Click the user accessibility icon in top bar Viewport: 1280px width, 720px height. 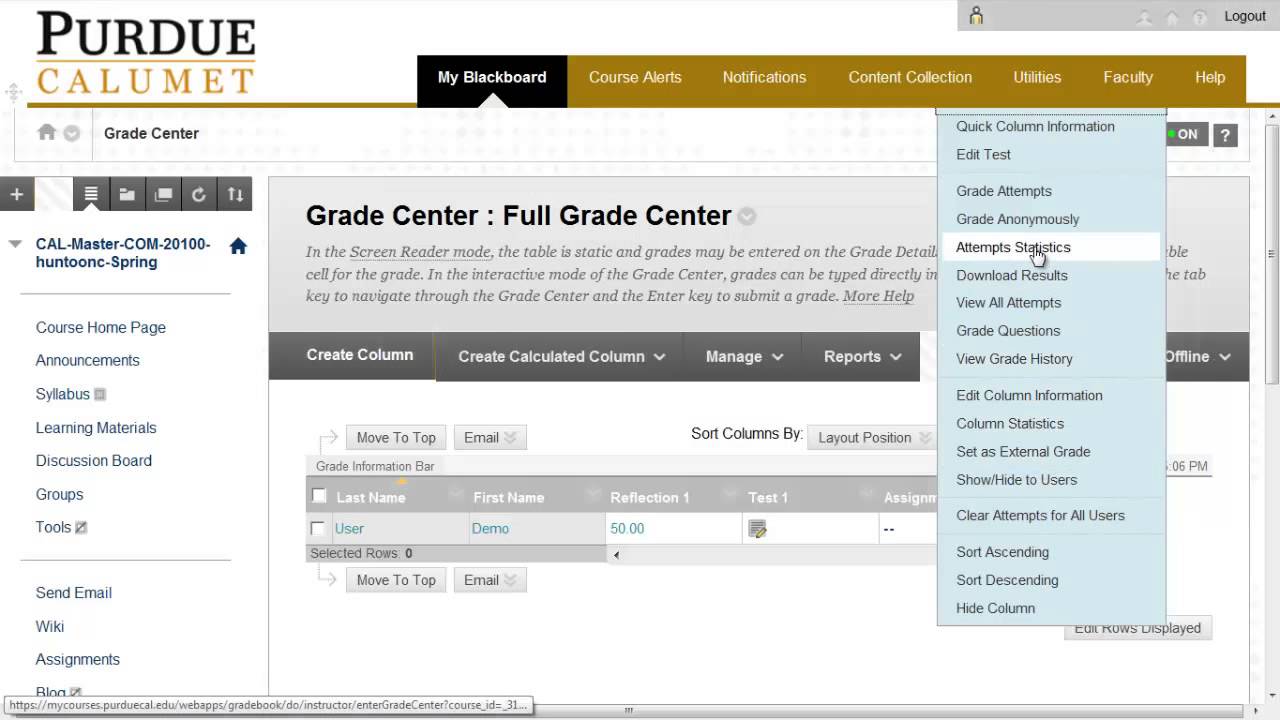(976, 16)
